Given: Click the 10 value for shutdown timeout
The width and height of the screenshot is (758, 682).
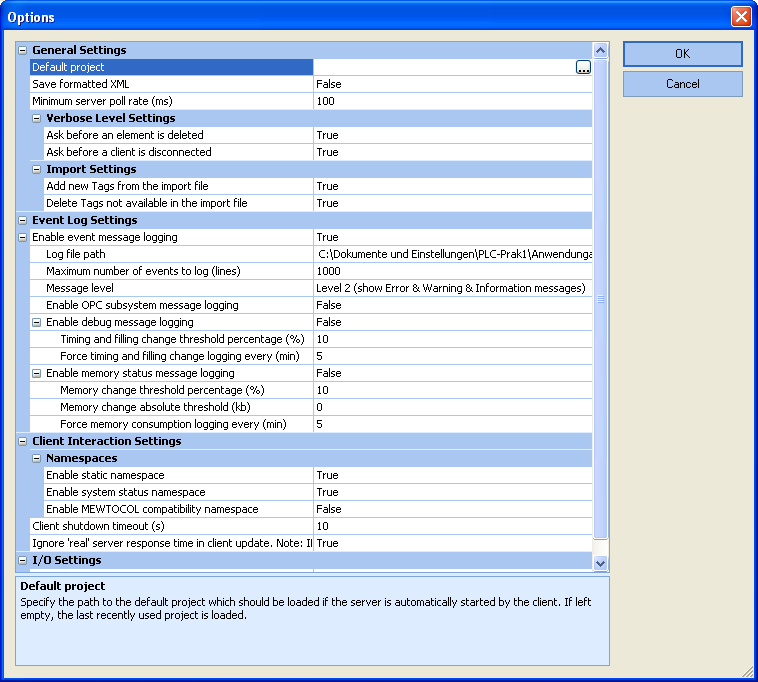Looking at the screenshot, I should coord(322,526).
